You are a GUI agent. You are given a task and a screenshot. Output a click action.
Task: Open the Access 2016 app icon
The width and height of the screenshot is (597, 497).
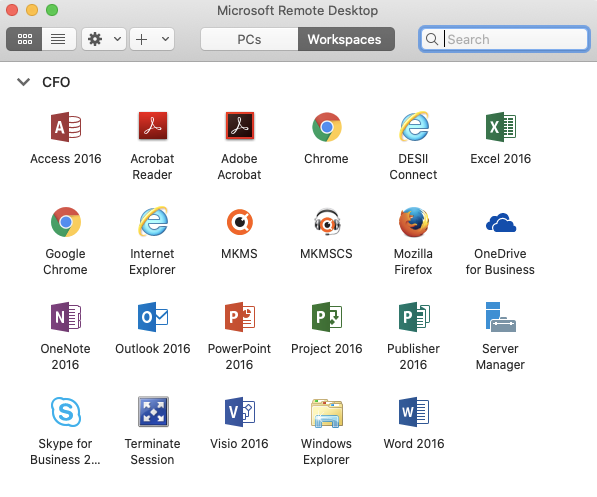click(x=66, y=127)
